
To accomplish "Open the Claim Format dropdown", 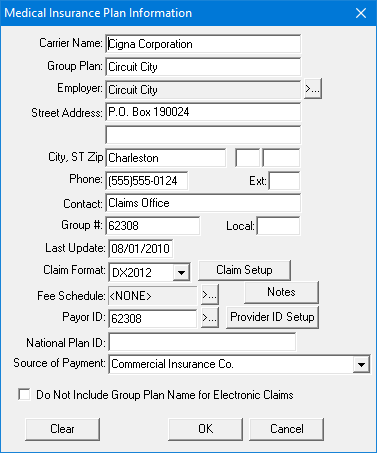I will pos(181,272).
